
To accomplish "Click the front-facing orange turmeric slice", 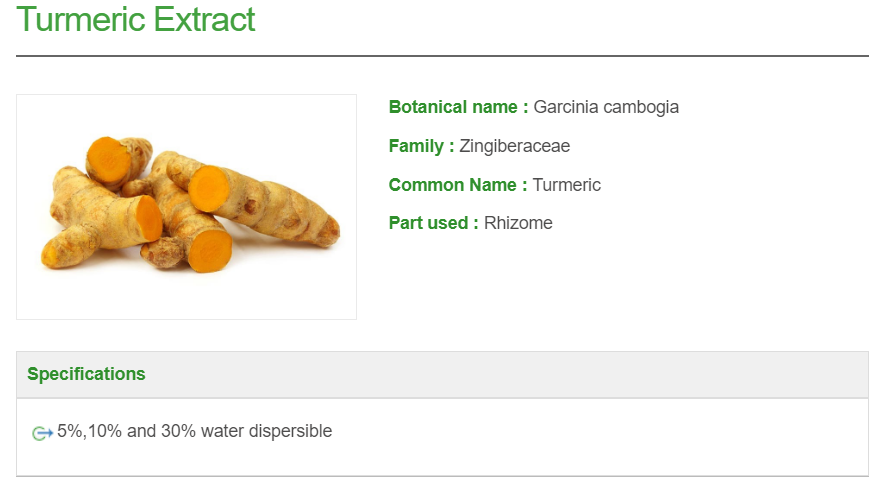I will pyautogui.click(x=212, y=249).
